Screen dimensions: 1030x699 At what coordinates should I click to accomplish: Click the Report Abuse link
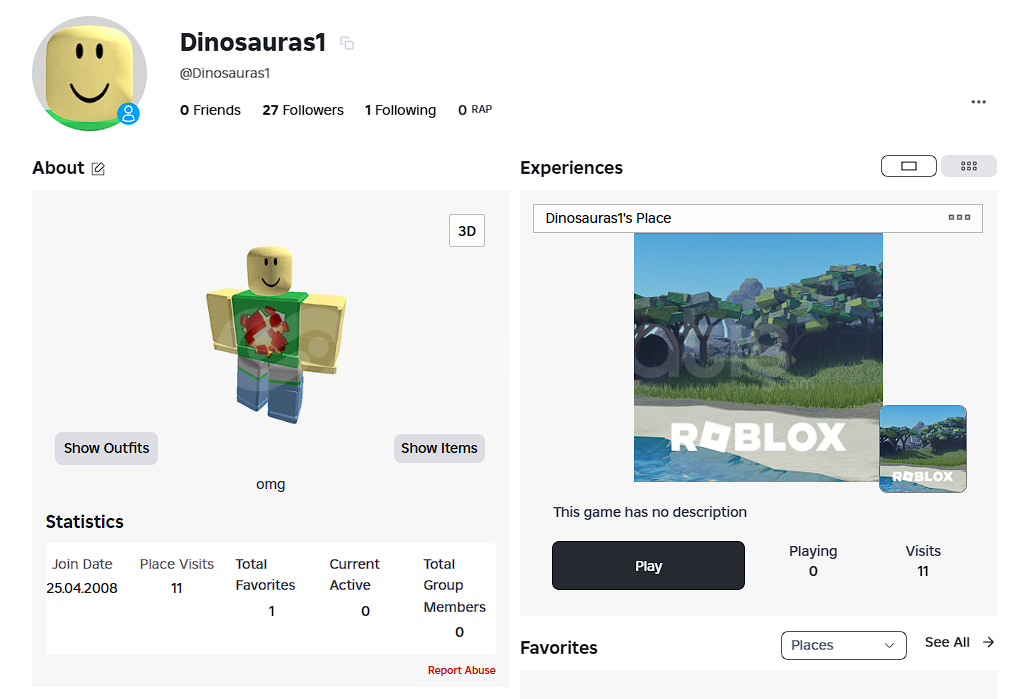click(461, 670)
